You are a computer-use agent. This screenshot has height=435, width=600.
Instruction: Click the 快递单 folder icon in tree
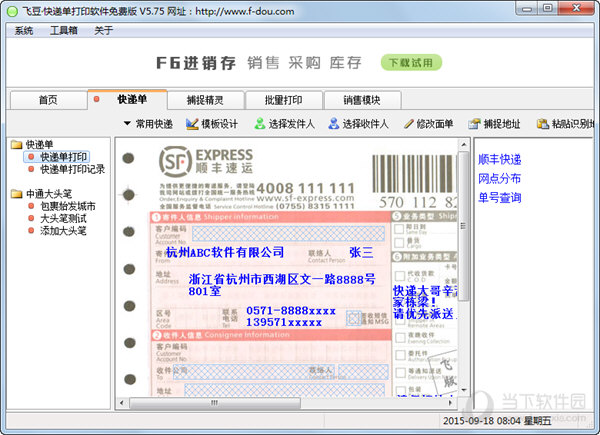[x=16, y=144]
